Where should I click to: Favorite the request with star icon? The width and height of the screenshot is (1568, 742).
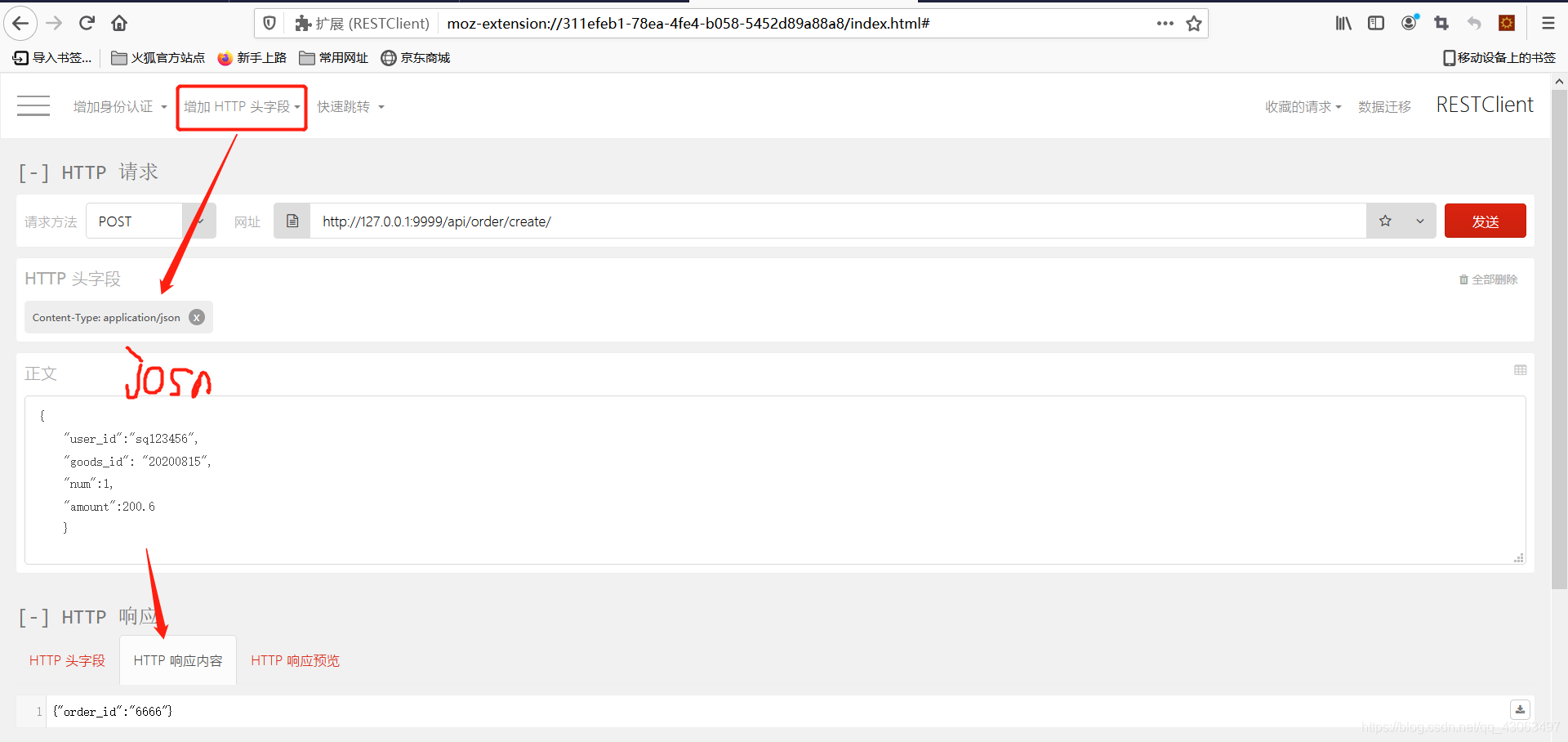[x=1385, y=221]
